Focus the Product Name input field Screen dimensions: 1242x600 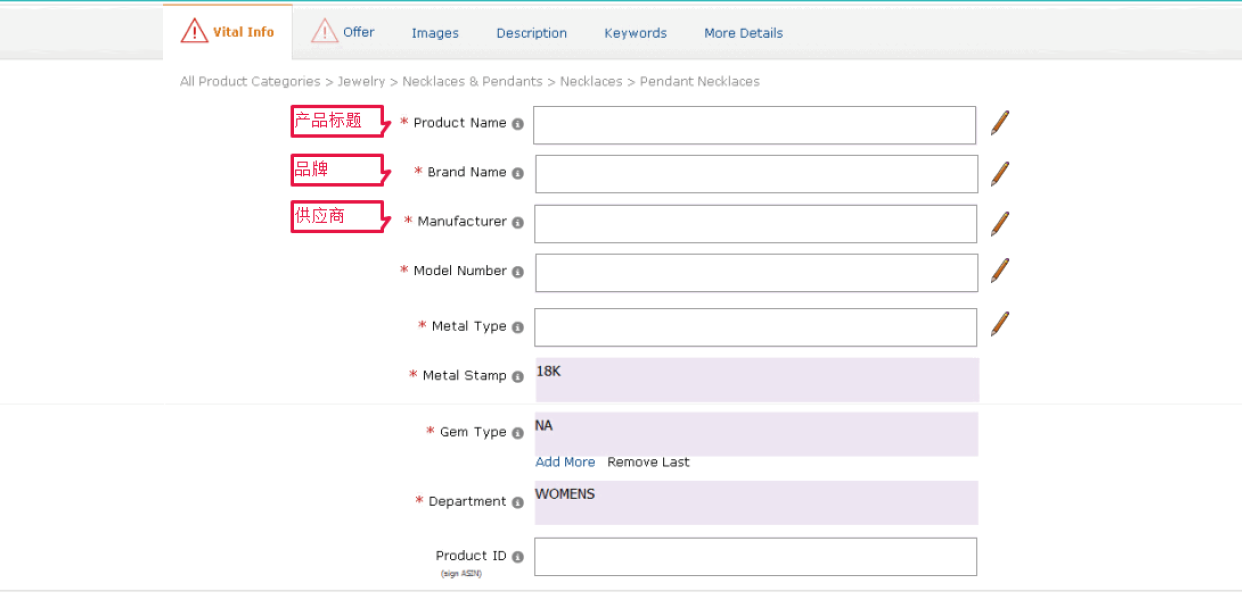coord(755,125)
